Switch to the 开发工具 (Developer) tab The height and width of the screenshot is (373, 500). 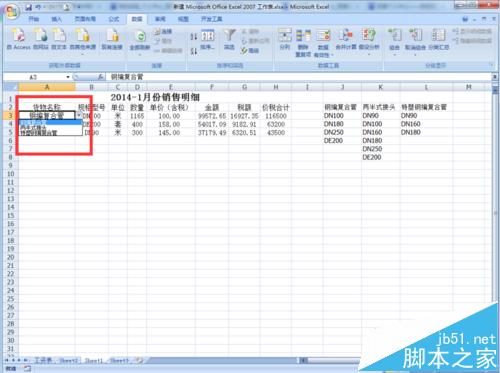pos(211,19)
